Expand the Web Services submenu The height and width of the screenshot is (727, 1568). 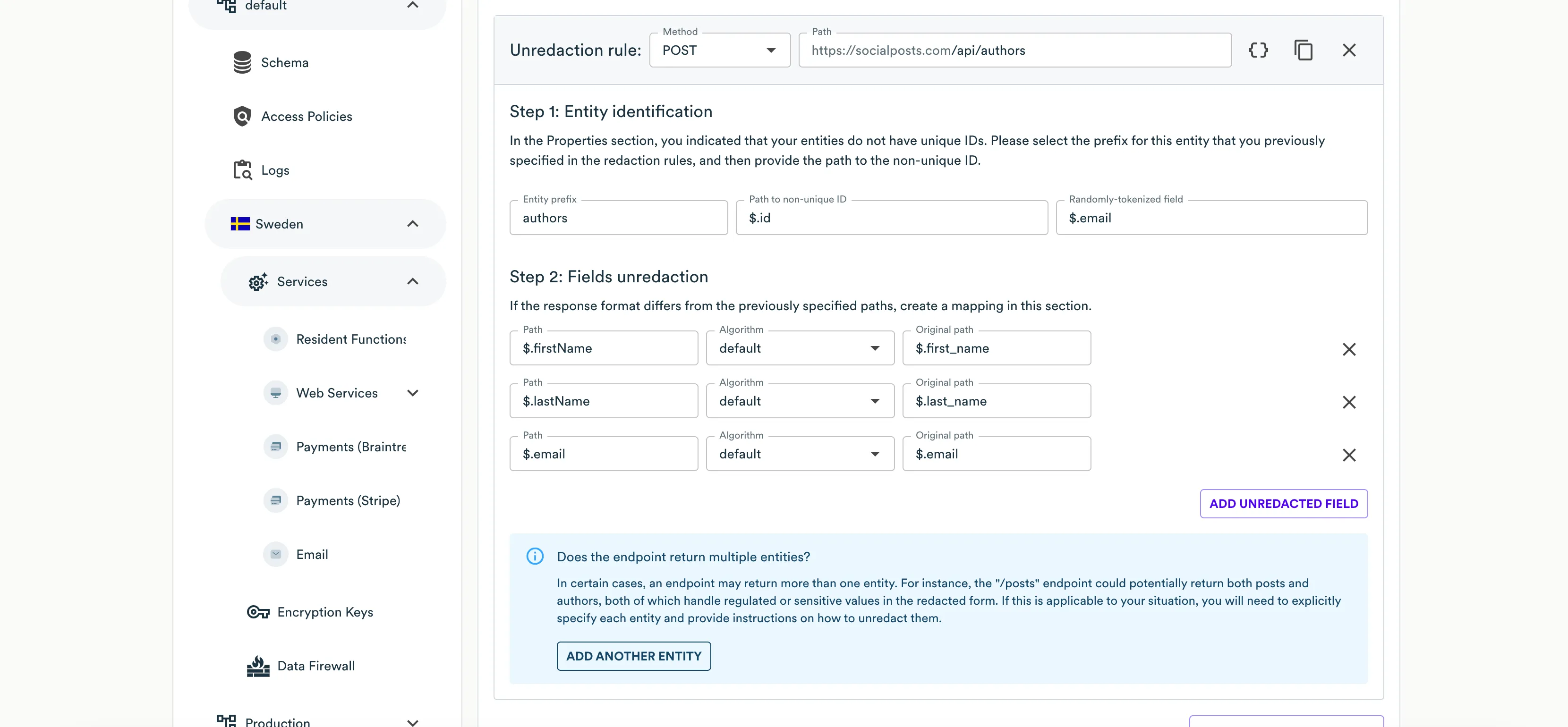[x=413, y=393]
